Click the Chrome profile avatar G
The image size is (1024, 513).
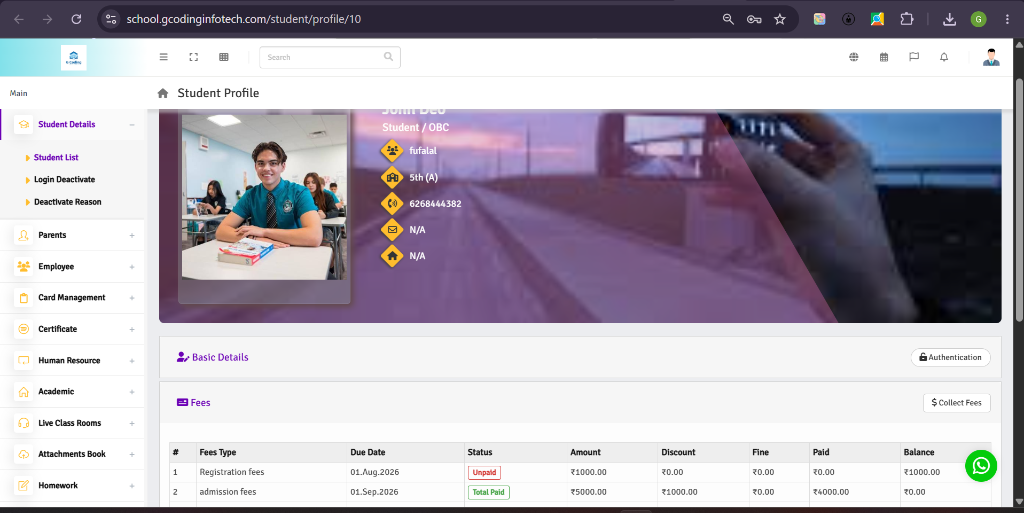[x=978, y=20]
